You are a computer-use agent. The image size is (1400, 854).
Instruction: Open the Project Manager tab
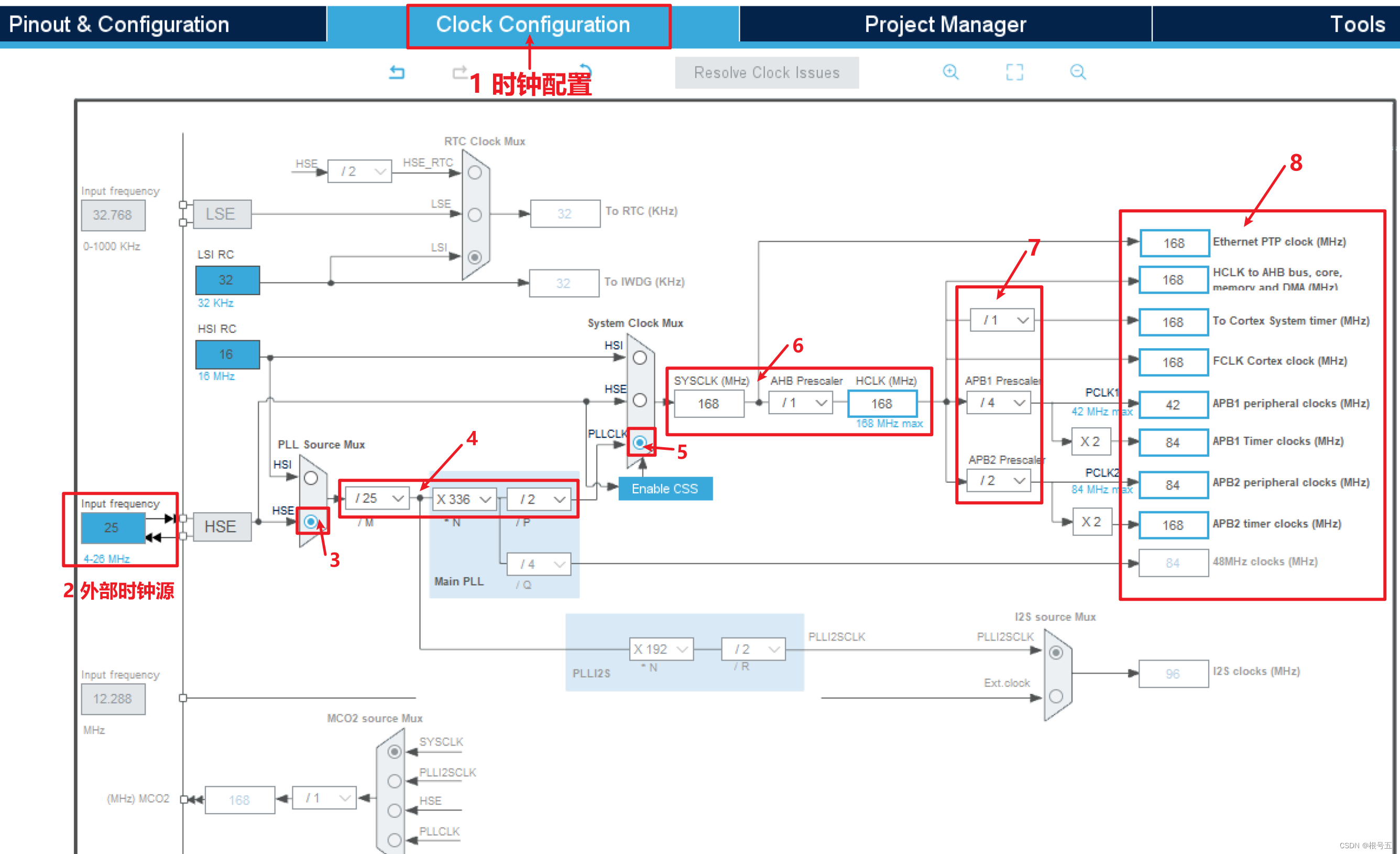click(x=944, y=25)
